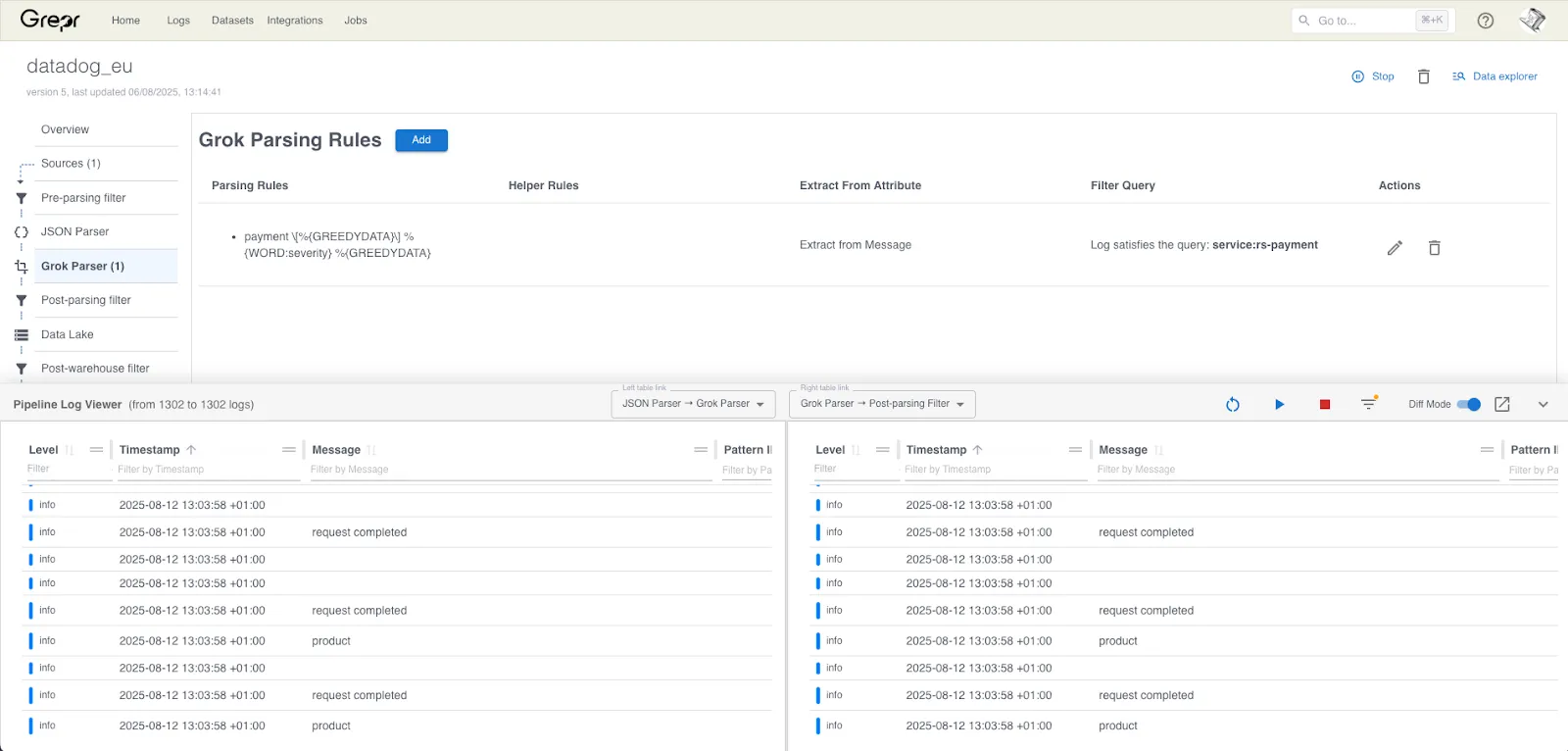The height and width of the screenshot is (751, 1568).
Task: Sort left table by Timestamp column
Action: [150, 450]
